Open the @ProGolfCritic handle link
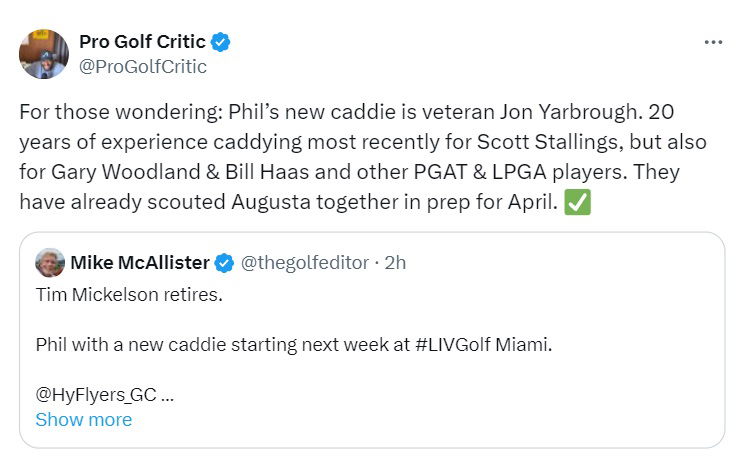 pyautogui.click(x=143, y=66)
